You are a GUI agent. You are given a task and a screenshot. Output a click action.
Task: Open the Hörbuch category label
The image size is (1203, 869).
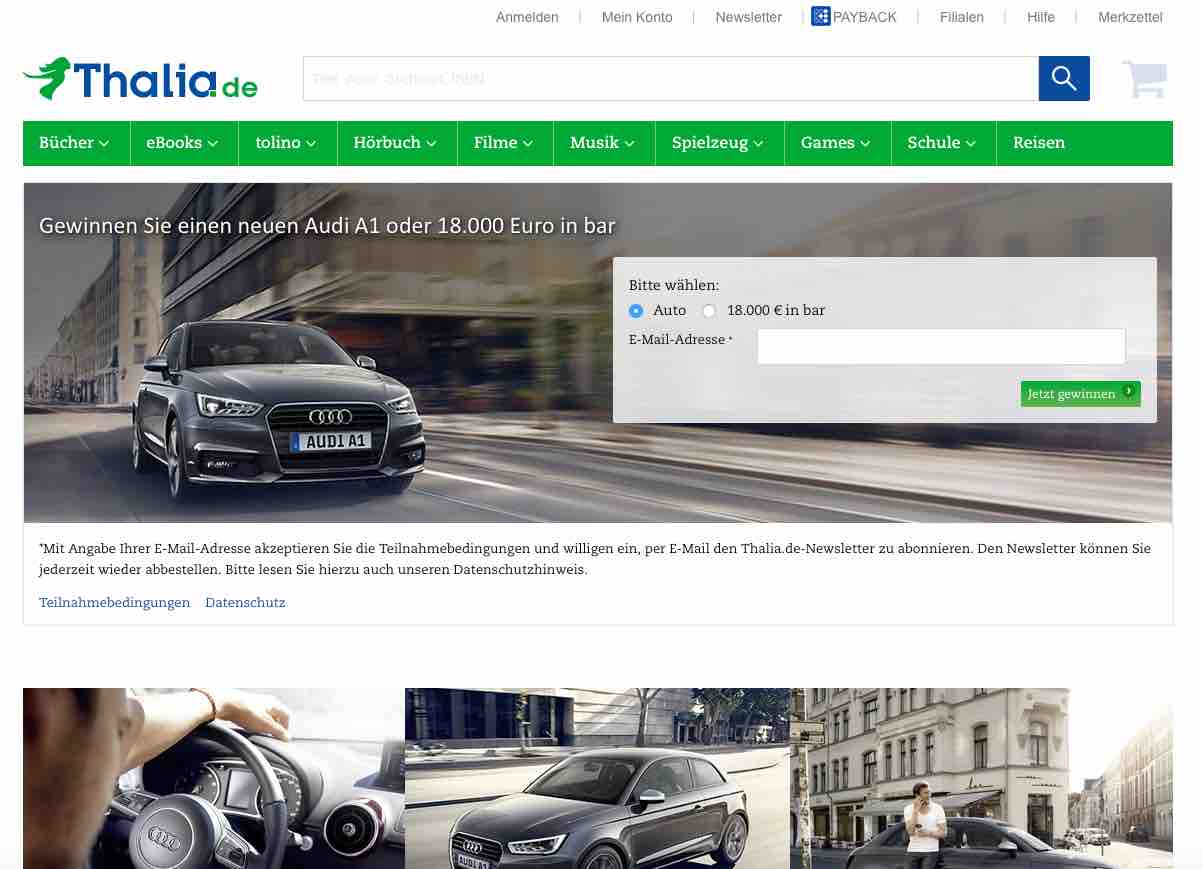point(387,143)
